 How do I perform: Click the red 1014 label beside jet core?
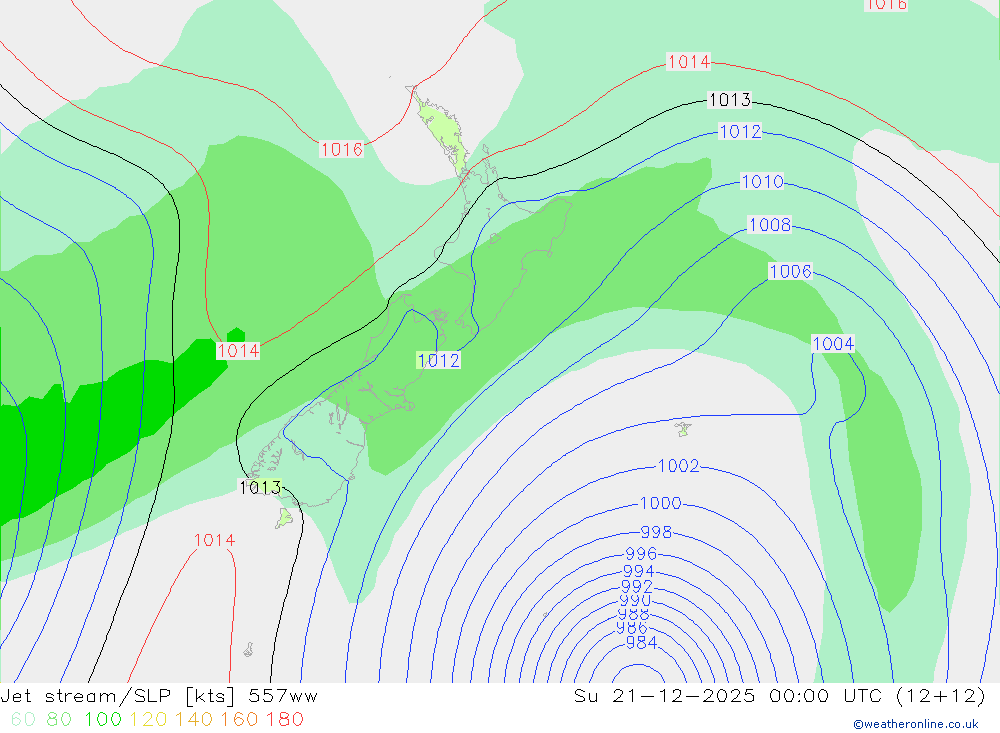(238, 351)
